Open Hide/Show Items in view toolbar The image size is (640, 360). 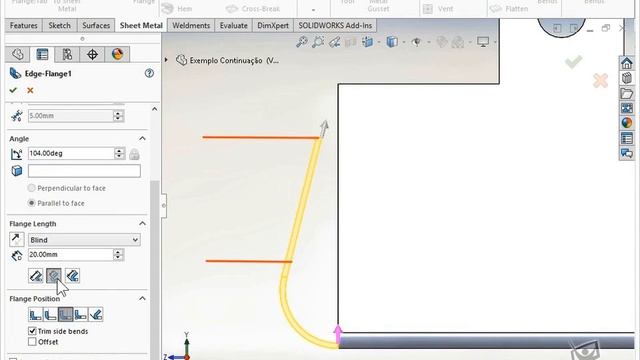(416, 42)
